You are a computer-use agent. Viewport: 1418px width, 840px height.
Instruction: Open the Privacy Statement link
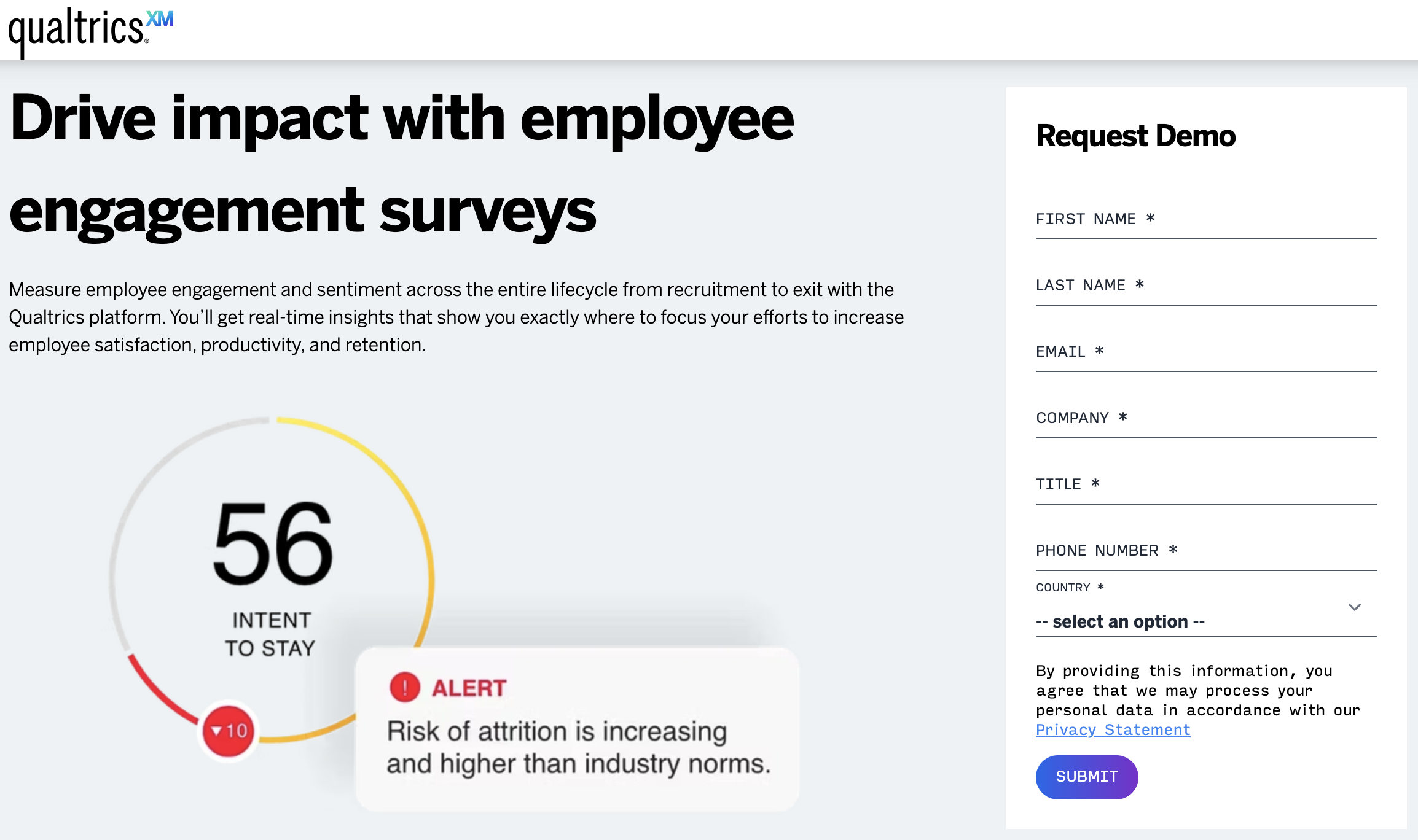(x=1113, y=730)
